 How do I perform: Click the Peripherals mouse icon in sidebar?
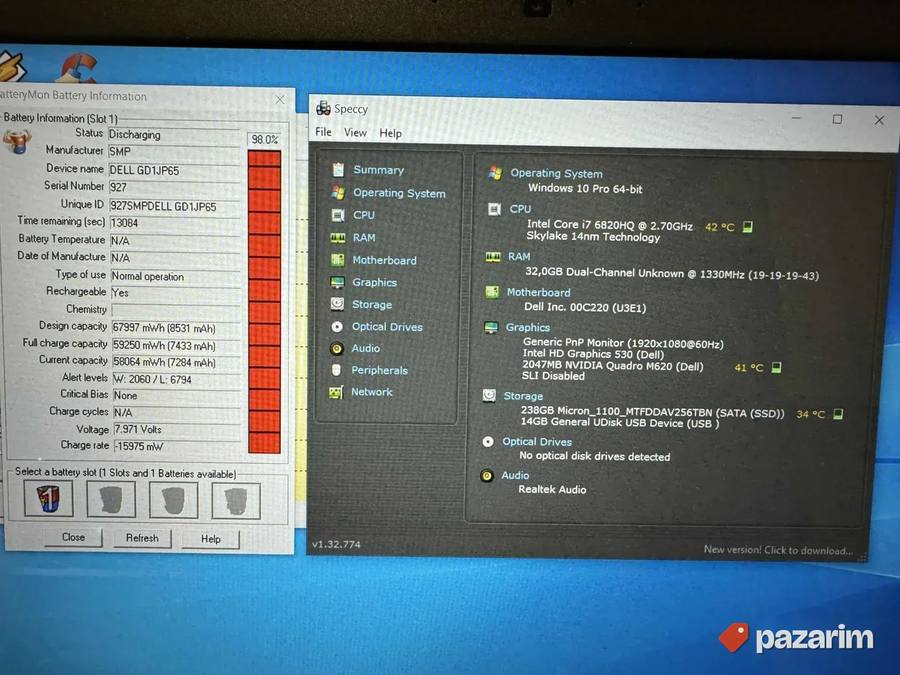[x=336, y=370]
